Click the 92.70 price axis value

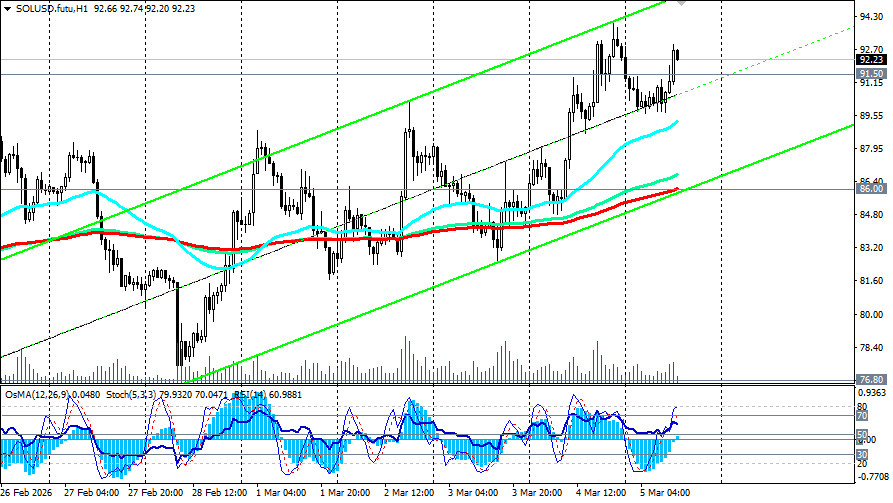point(871,50)
